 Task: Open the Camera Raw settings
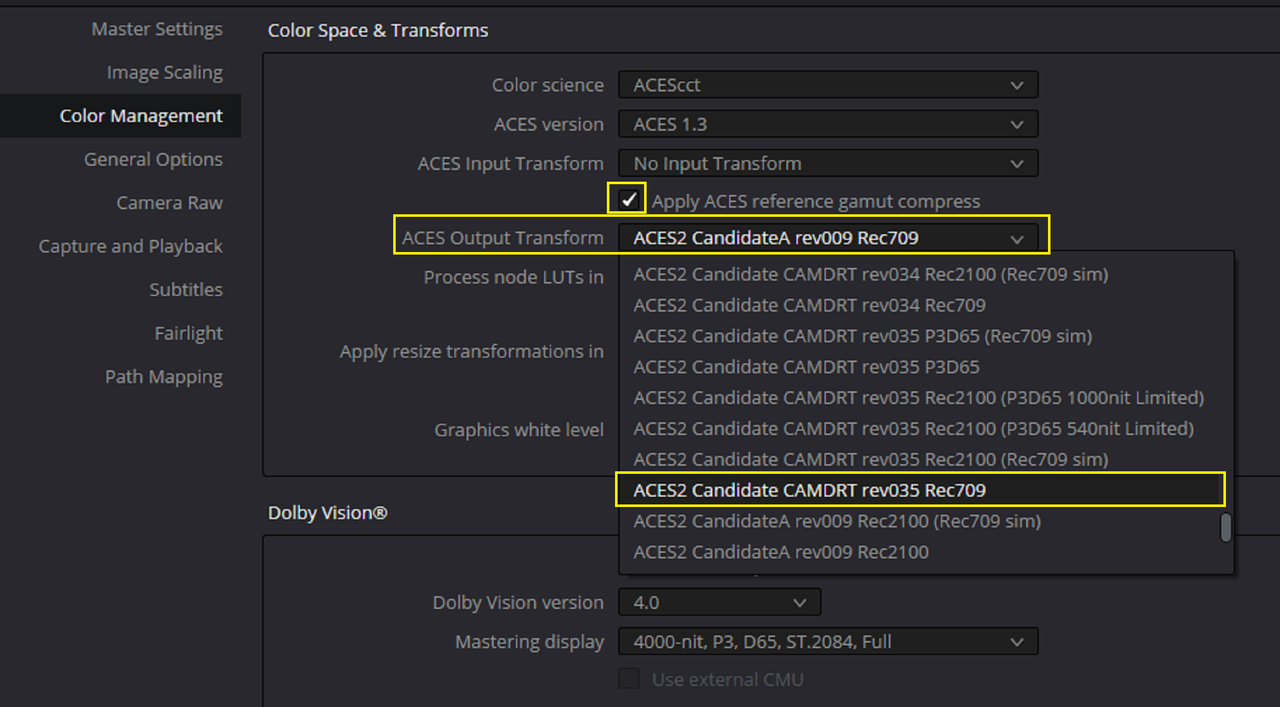169,202
